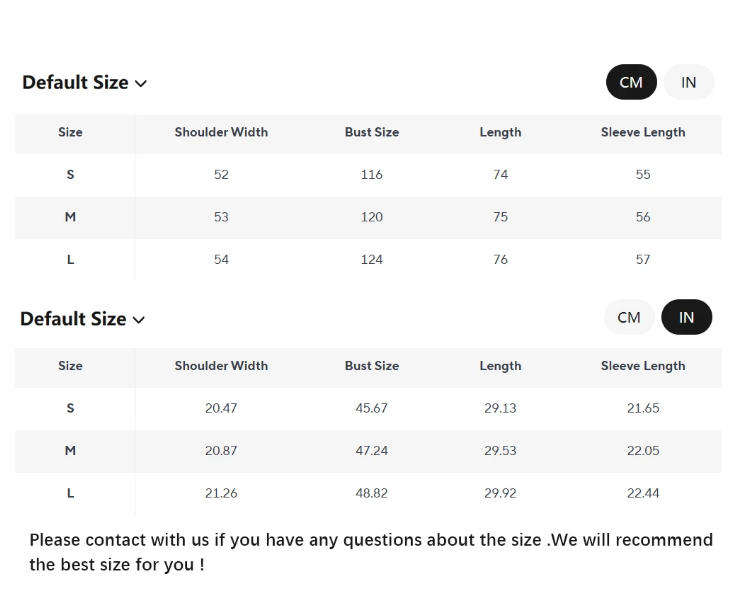Expand the bottom Default Size dropdown chevron
Viewport: 735px width, 591px height.
coord(139,320)
